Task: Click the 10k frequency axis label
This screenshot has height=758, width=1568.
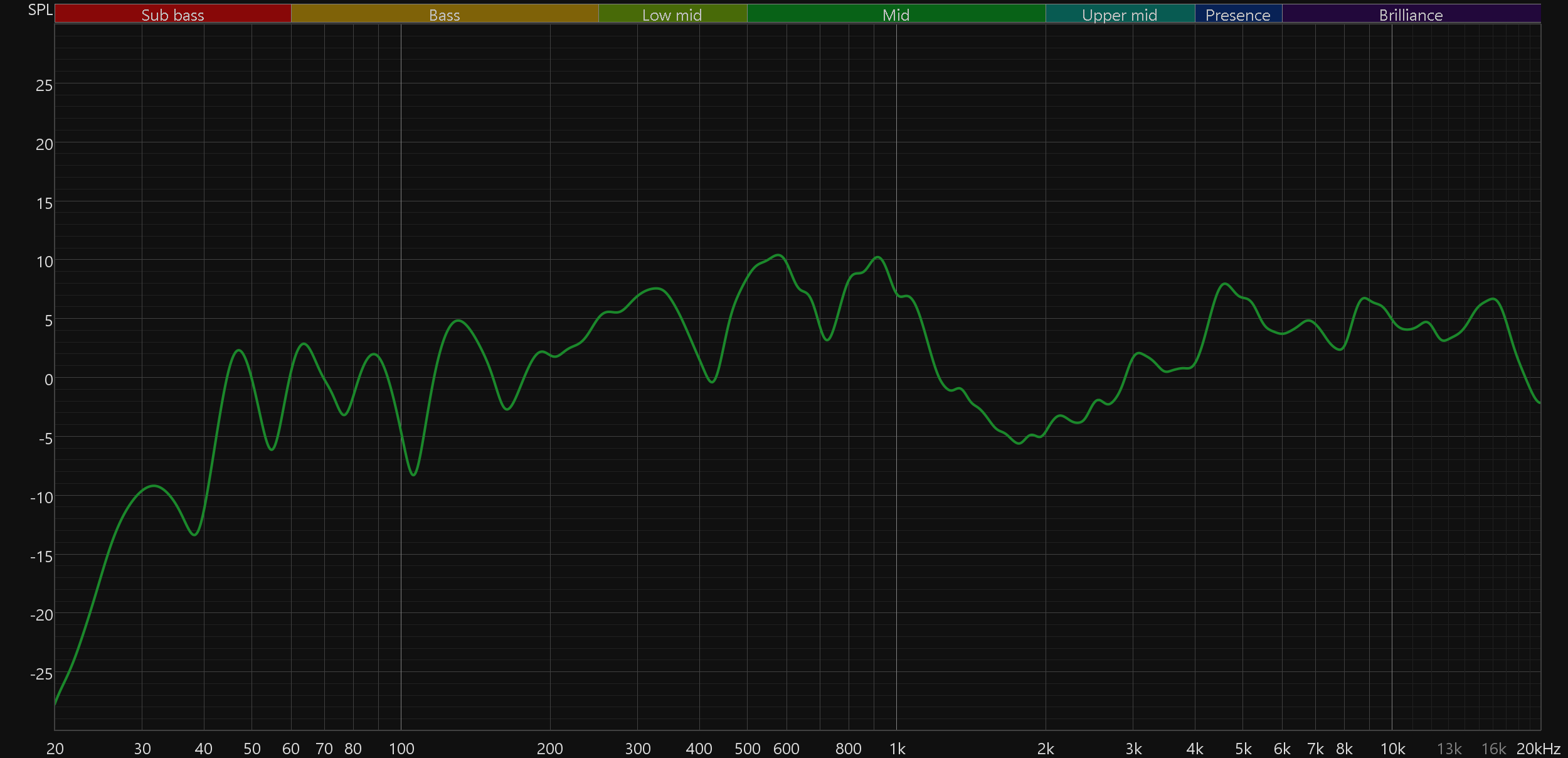Action: [1393, 749]
